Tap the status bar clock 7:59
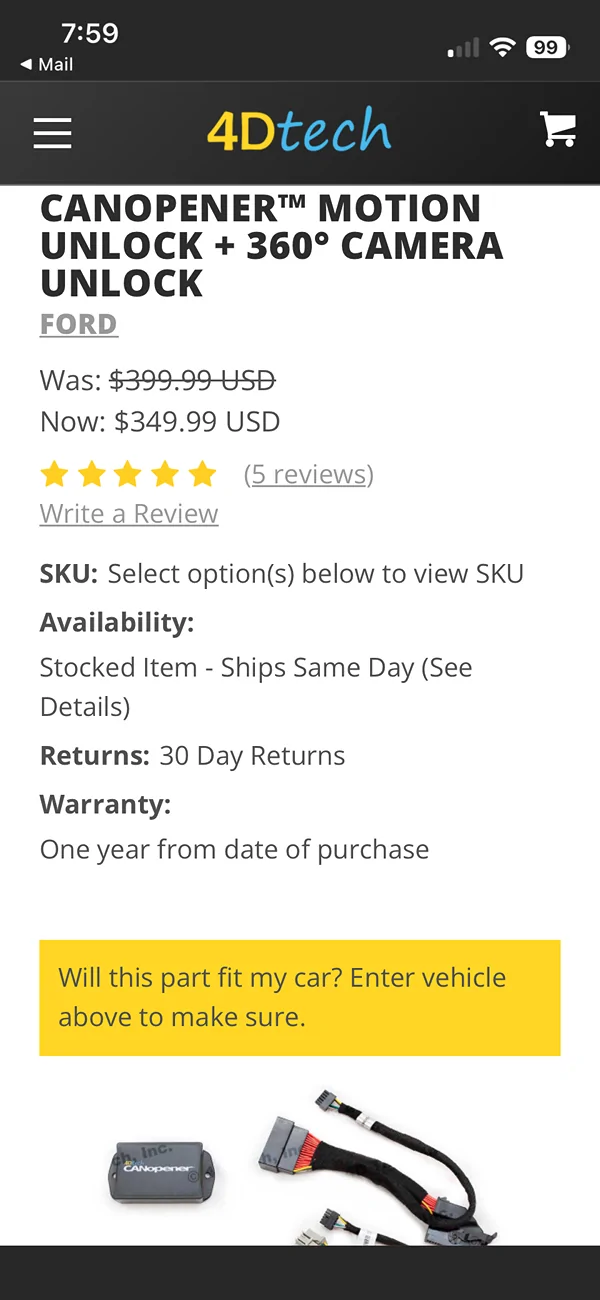Image resolution: width=600 pixels, height=1300 pixels. click(x=90, y=33)
